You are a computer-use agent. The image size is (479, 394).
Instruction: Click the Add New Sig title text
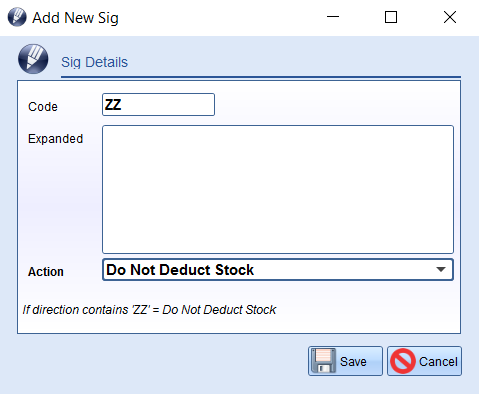tap(75, 18)
